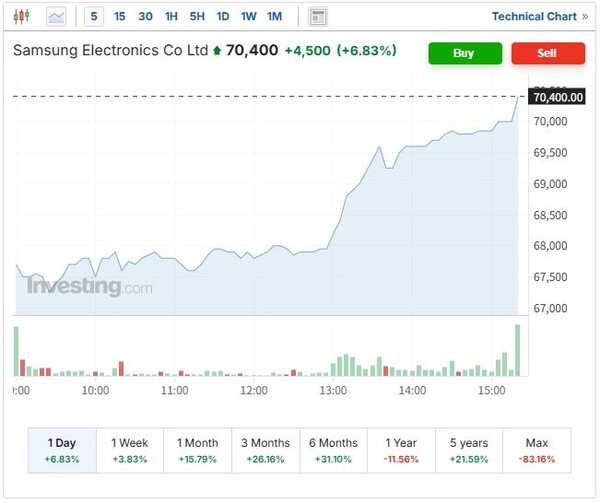
Task: Select the 1 Year range tab
Action: pyautogui.click(x=401, y=450)
